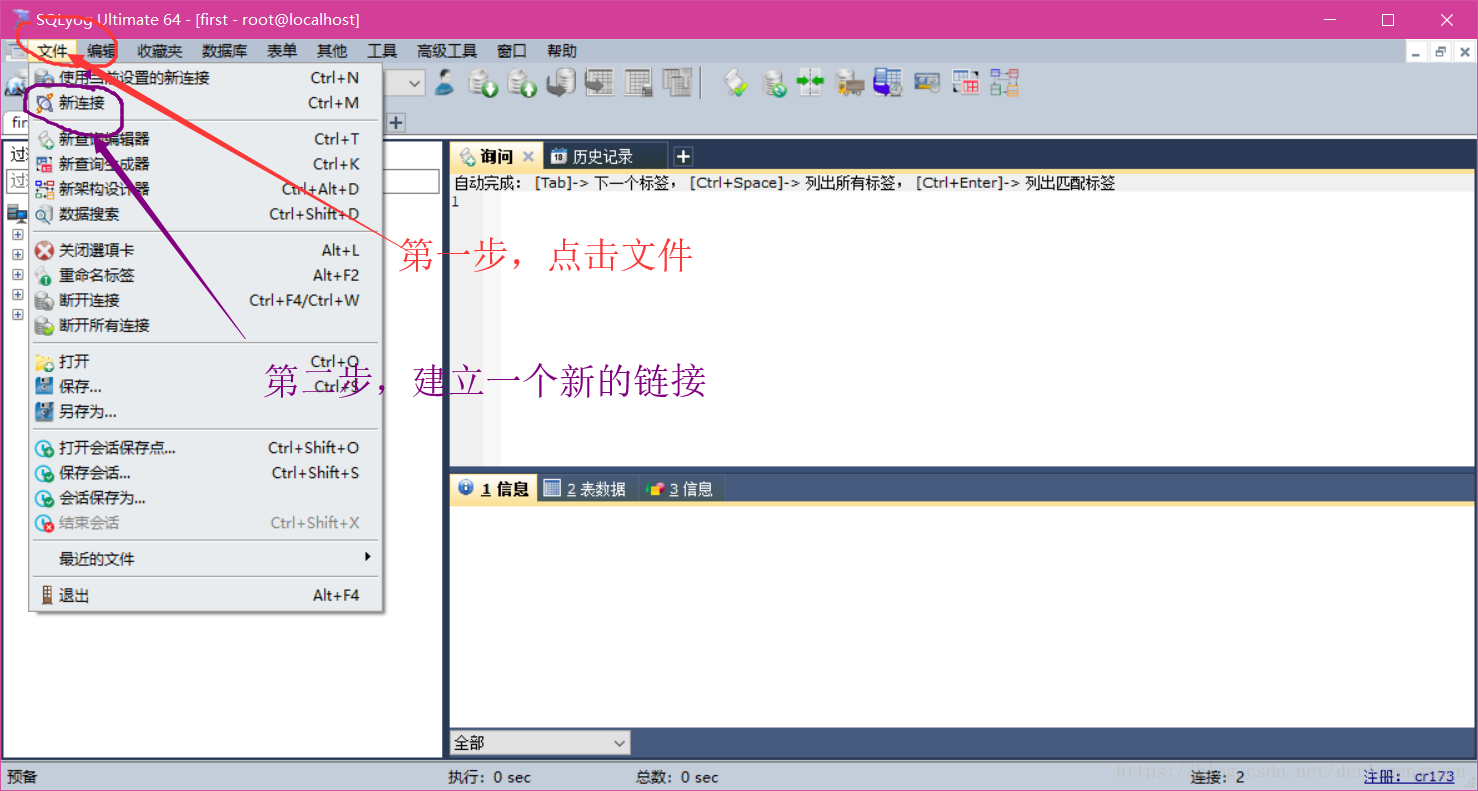This screenshot has height=791, width=1478.
Task: Open the 数据库 menu
Action: click(x=224, y=51)
